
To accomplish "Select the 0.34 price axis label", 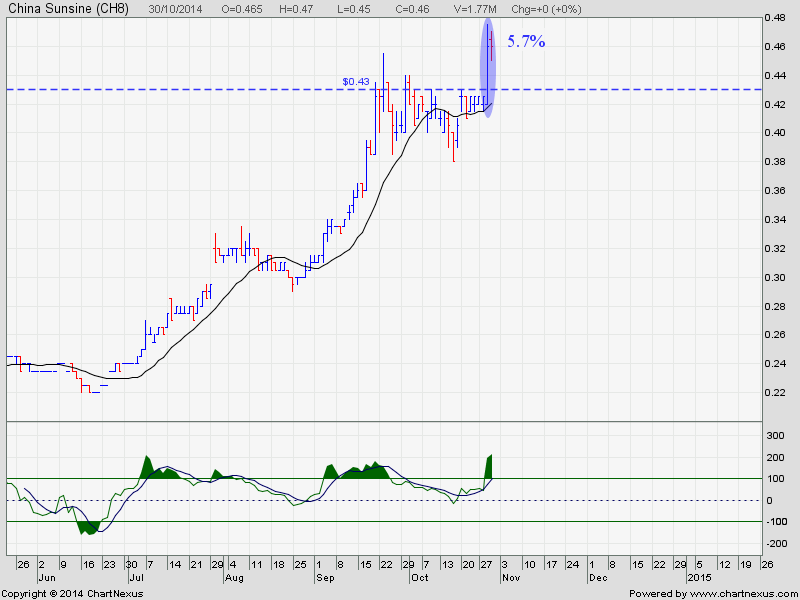I will coord(774,220).
